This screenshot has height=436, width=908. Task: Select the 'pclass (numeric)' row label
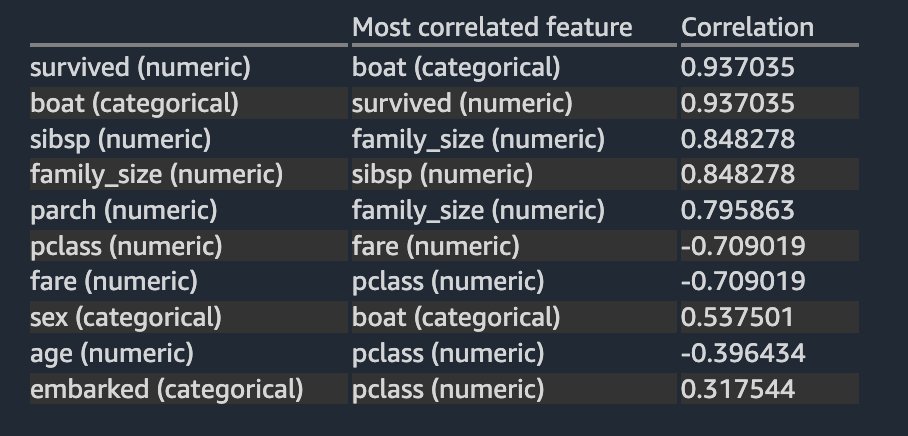click(x=126, y=246)
